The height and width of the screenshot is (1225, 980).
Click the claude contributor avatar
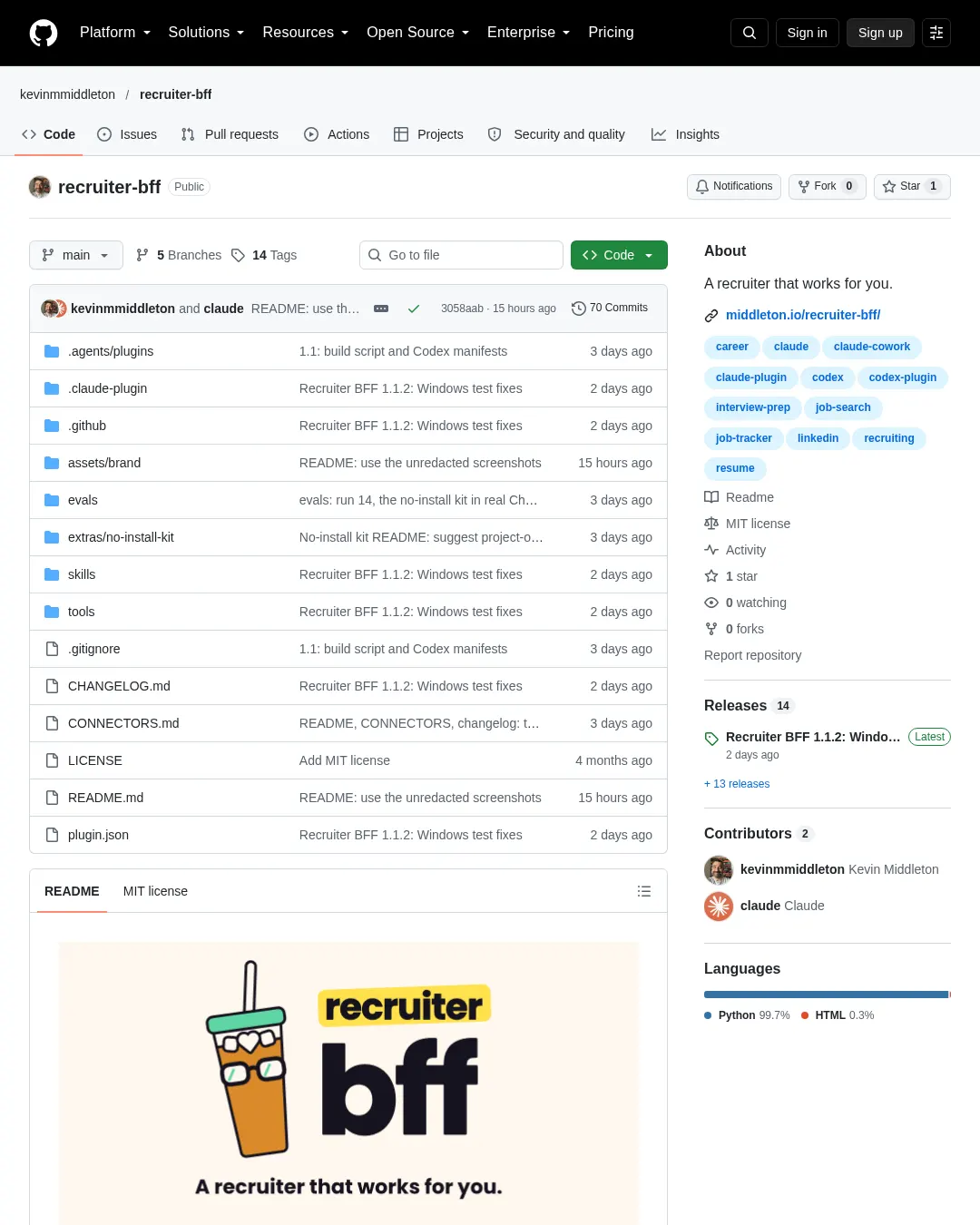click(719, 906)
